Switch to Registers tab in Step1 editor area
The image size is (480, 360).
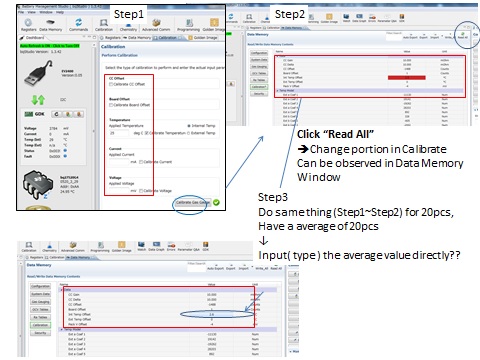(110, 38)
